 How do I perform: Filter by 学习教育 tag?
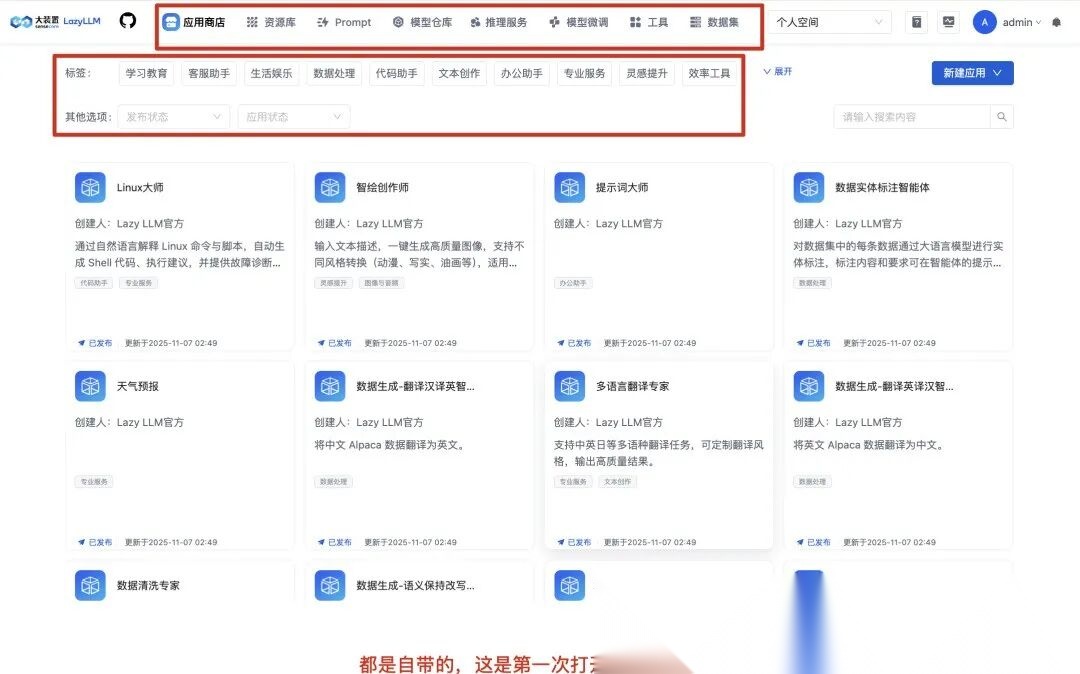click(x=146, y=73)
